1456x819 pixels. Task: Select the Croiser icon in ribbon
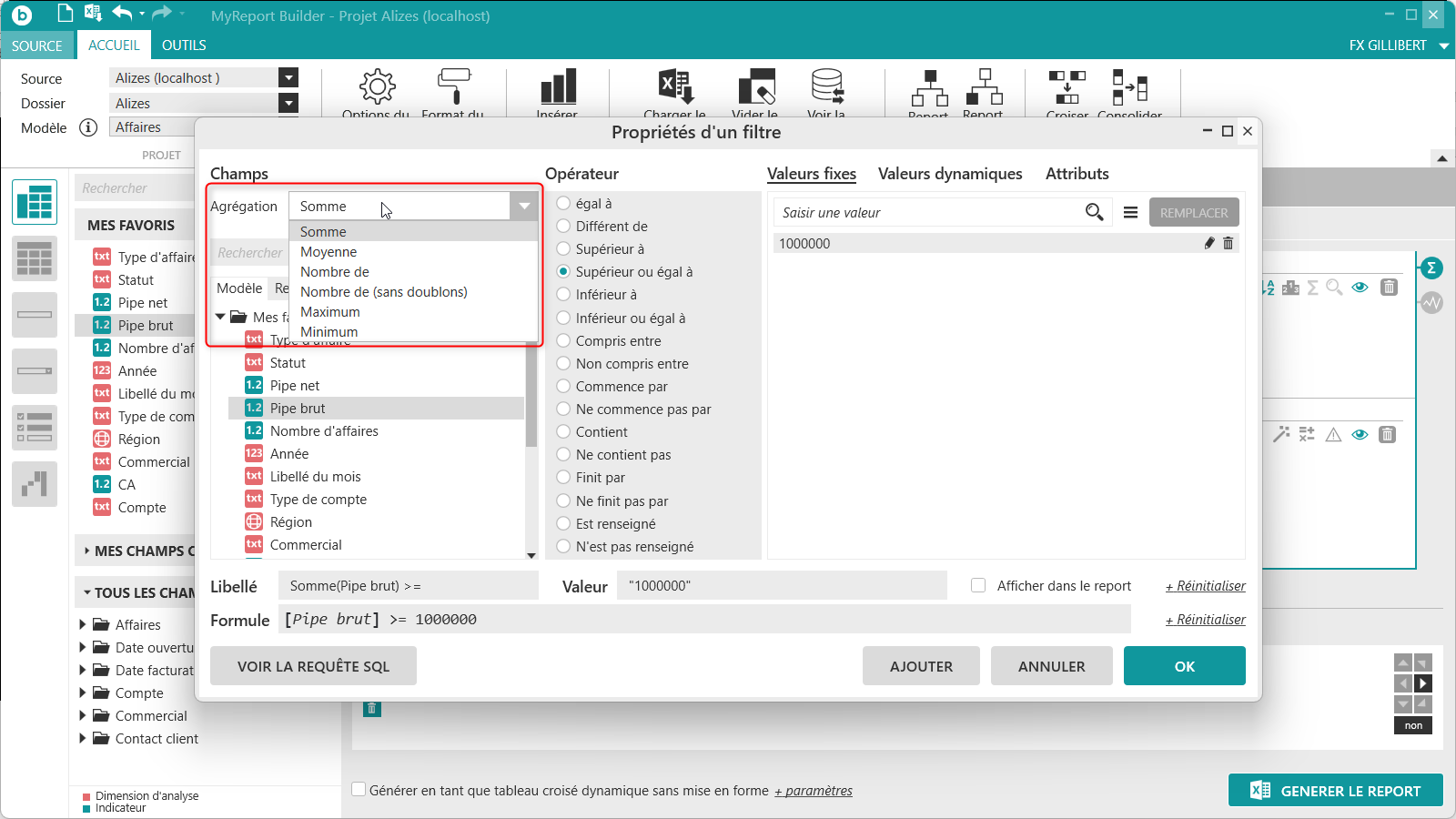1067,87
